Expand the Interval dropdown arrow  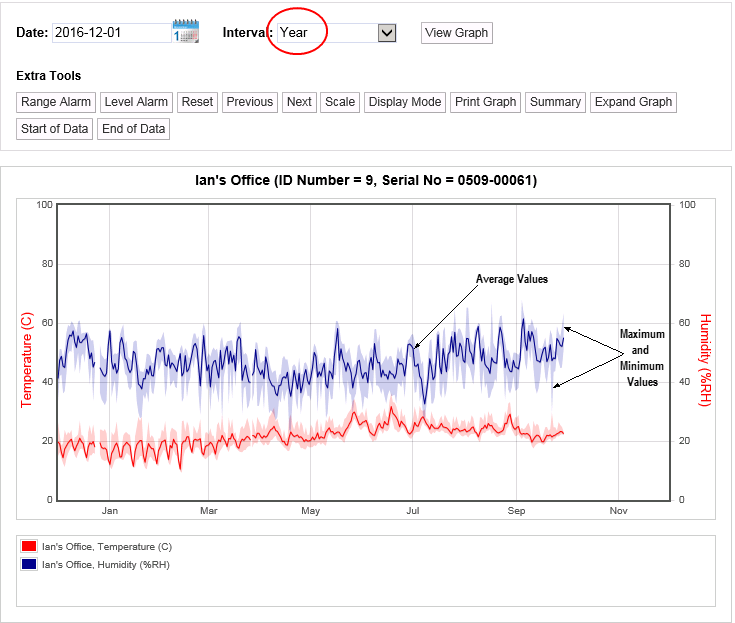coord(387,33)
